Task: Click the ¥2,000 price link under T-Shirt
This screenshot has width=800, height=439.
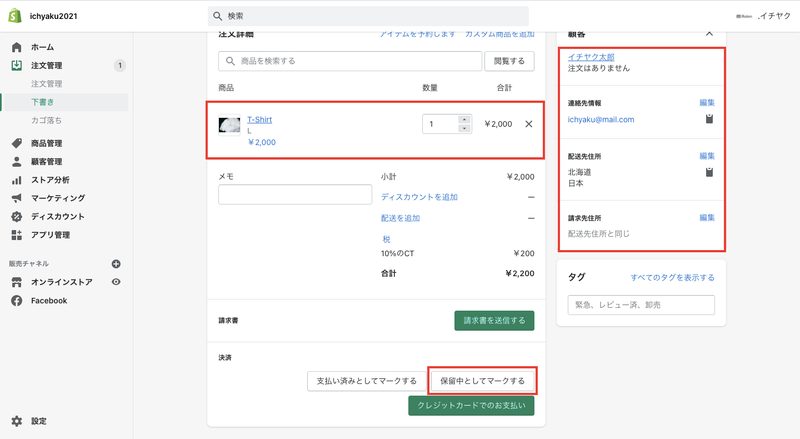Action: [261, 142]
